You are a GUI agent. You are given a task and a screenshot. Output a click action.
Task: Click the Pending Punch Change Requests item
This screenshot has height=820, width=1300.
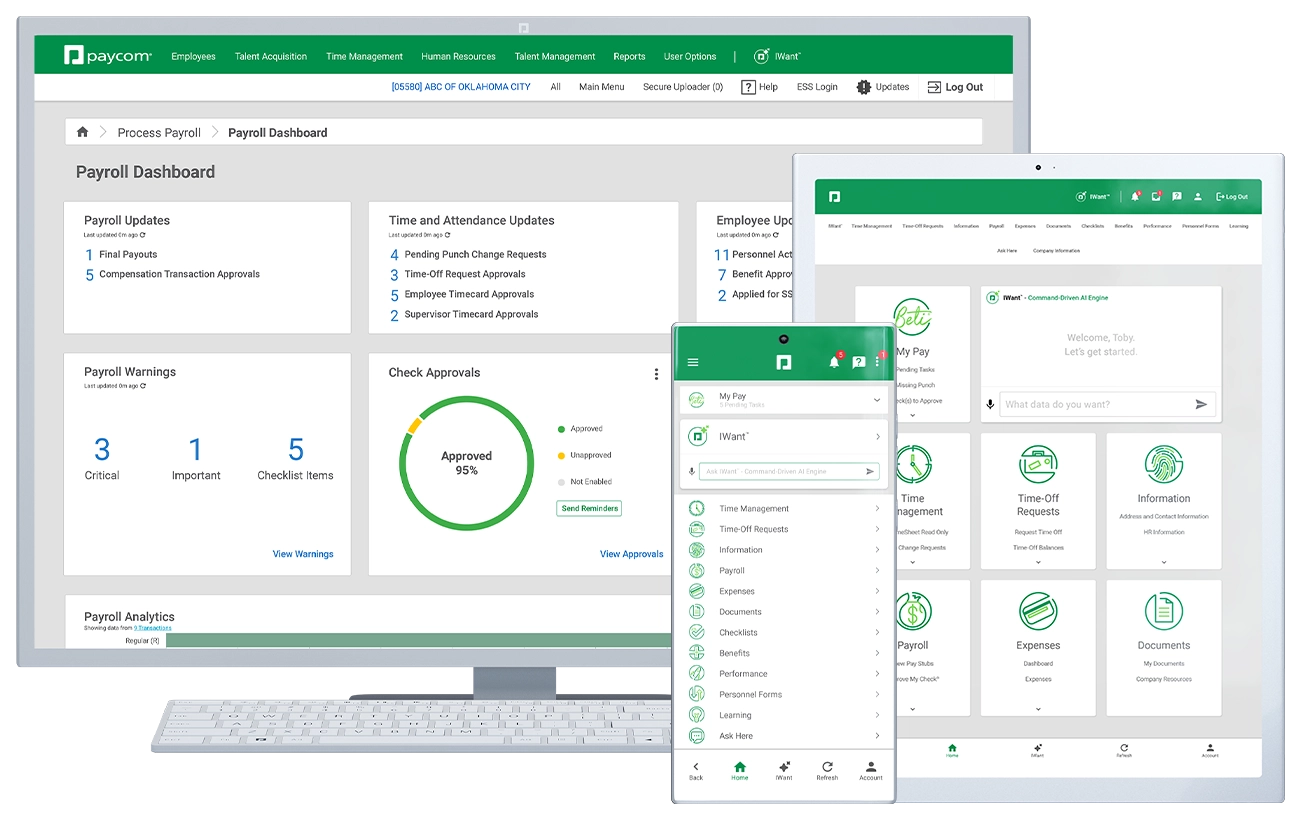click(475, 254)
